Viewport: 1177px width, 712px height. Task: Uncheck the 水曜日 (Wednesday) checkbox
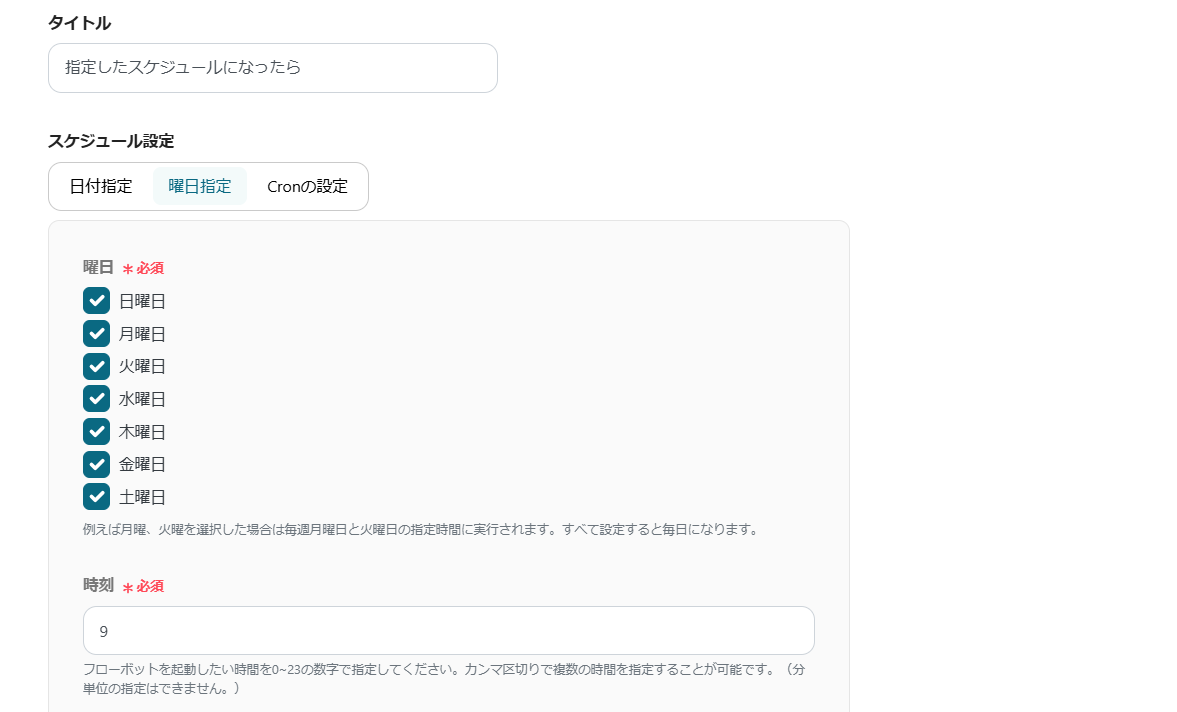click(96, 398)
